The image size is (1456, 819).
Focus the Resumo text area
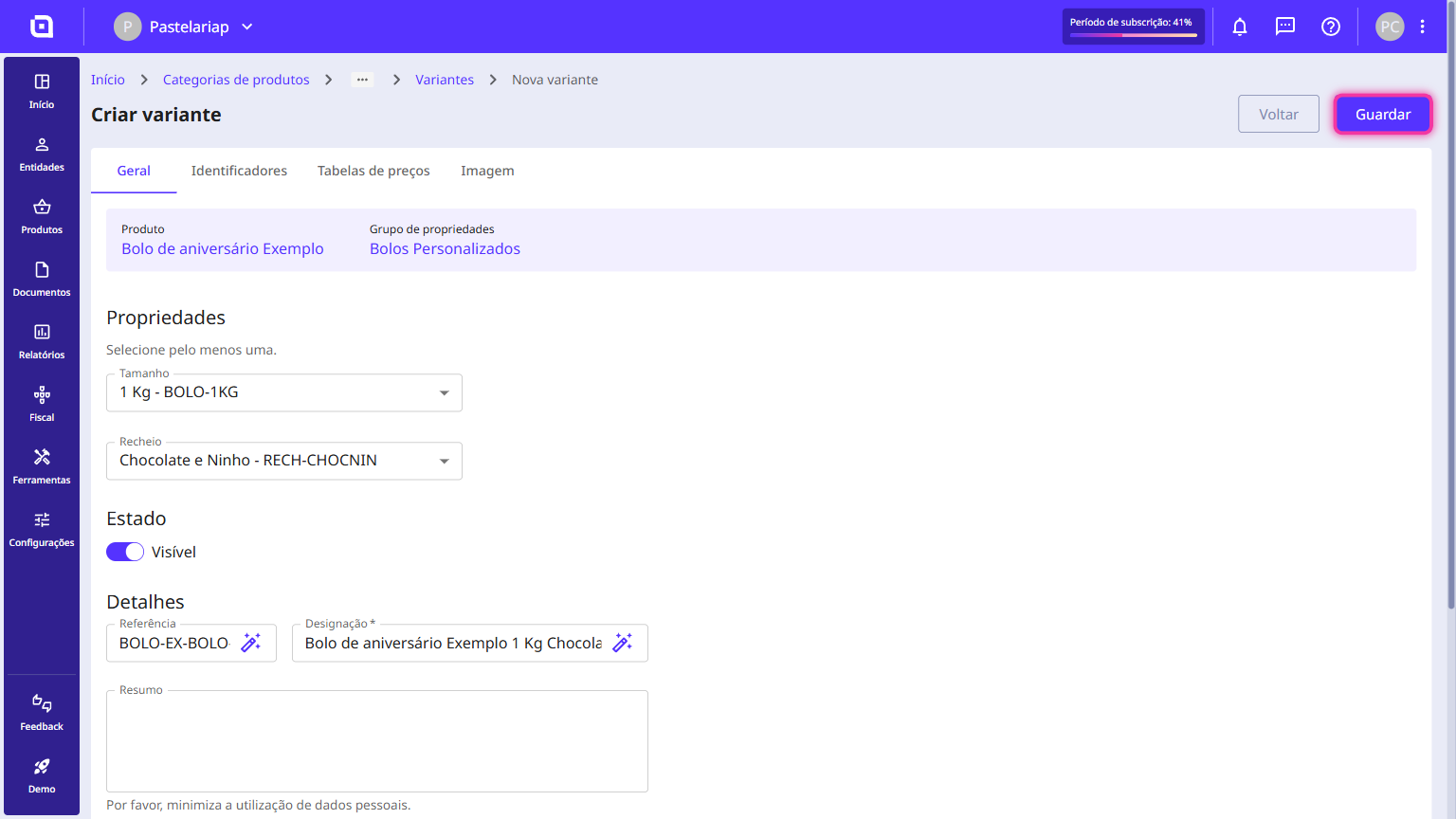[377, 741]
